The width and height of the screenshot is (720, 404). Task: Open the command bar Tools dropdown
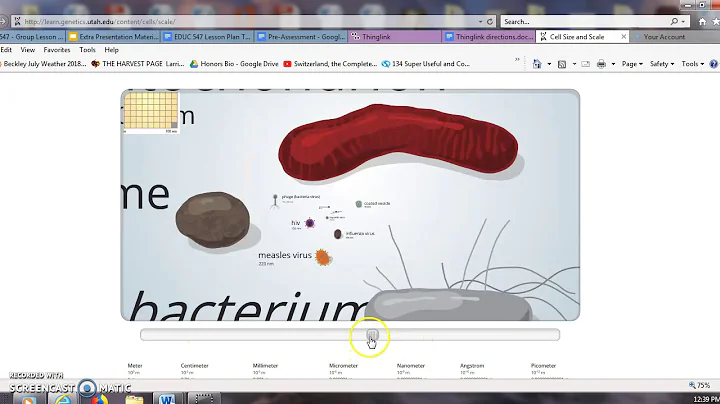692,64
